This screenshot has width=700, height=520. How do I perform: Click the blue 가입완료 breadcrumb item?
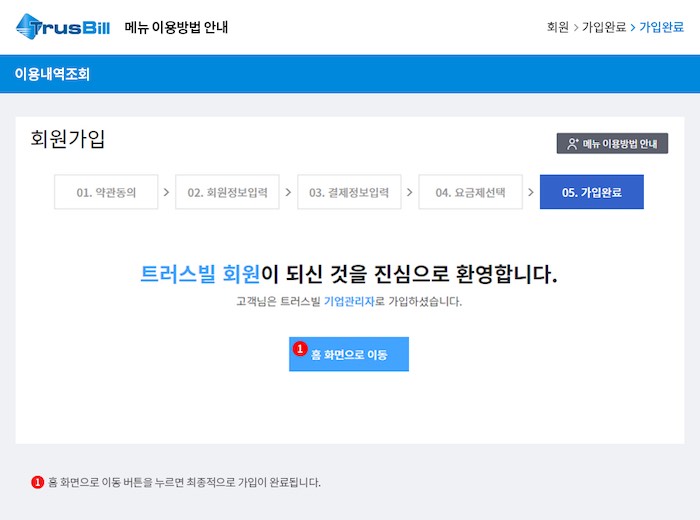coord(661,27)
